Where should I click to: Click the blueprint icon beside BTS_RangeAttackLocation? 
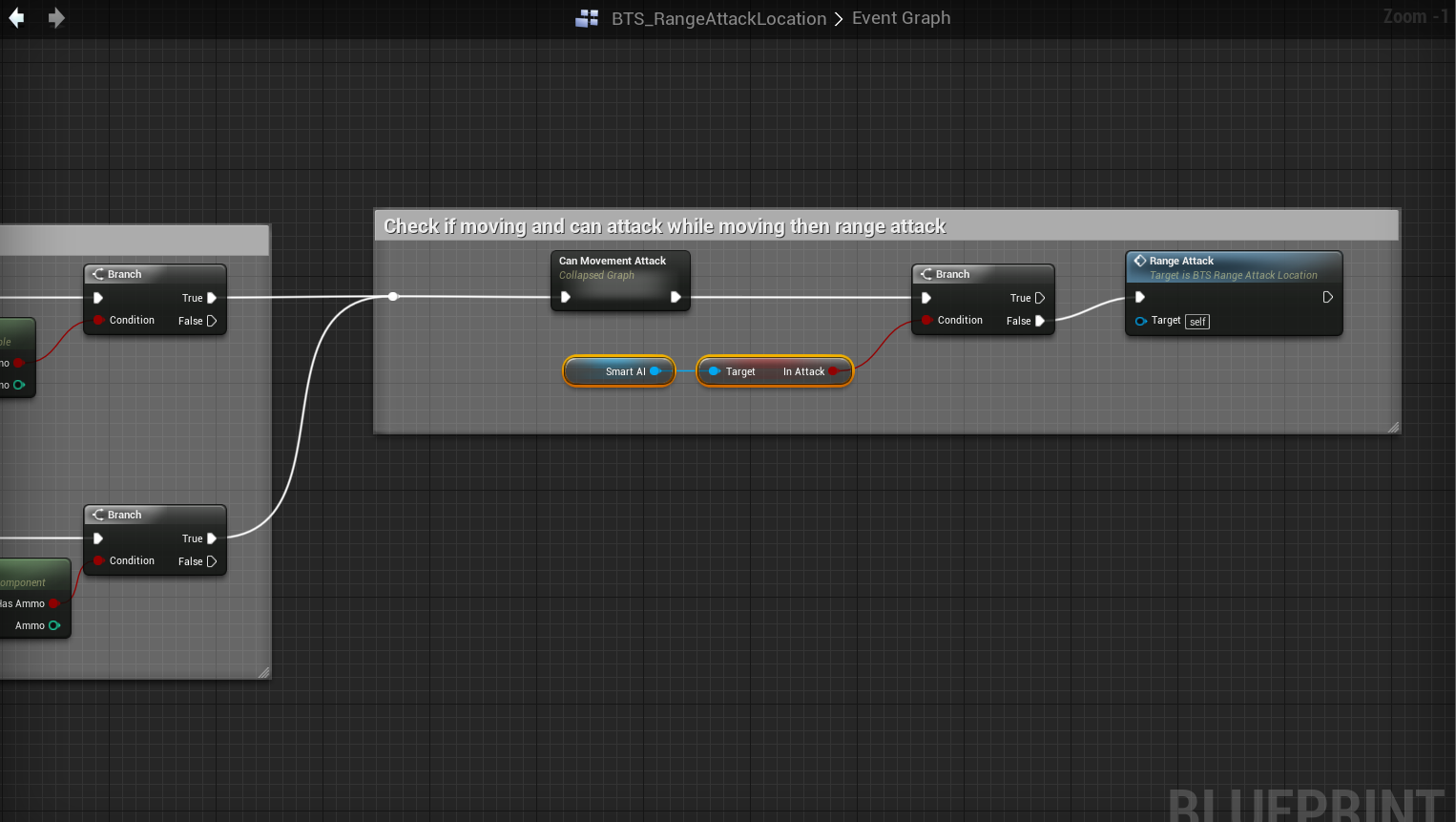click(x=587, y=18)
